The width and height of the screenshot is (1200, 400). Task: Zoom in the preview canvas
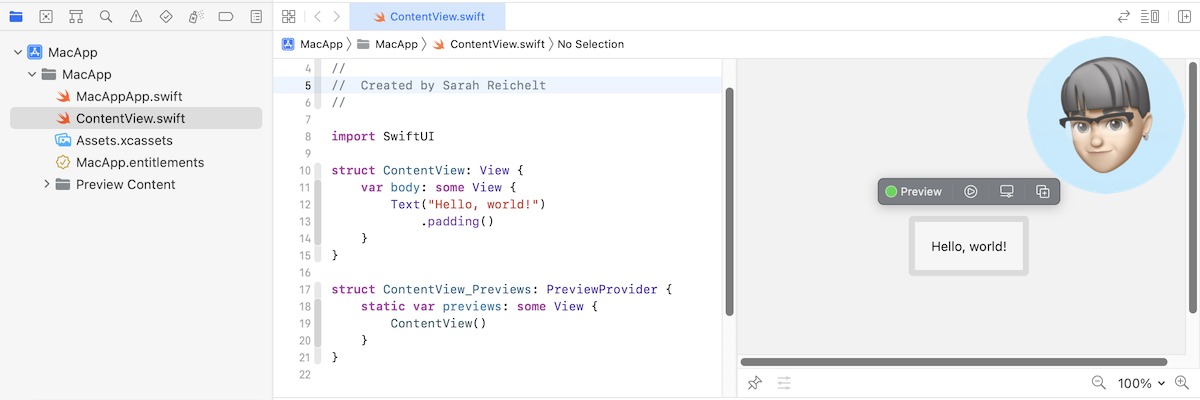1181,383
